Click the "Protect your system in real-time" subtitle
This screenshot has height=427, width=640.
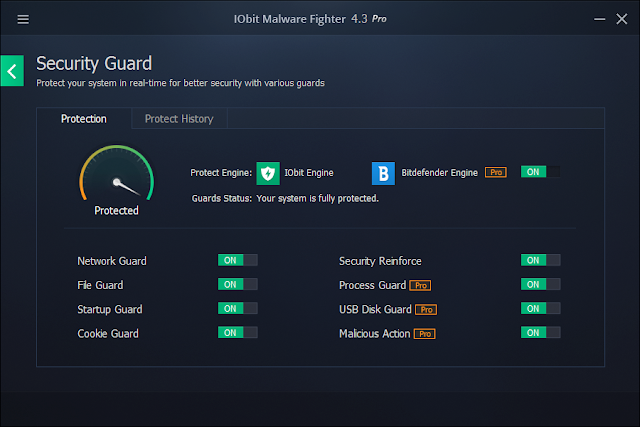(180, 83)
